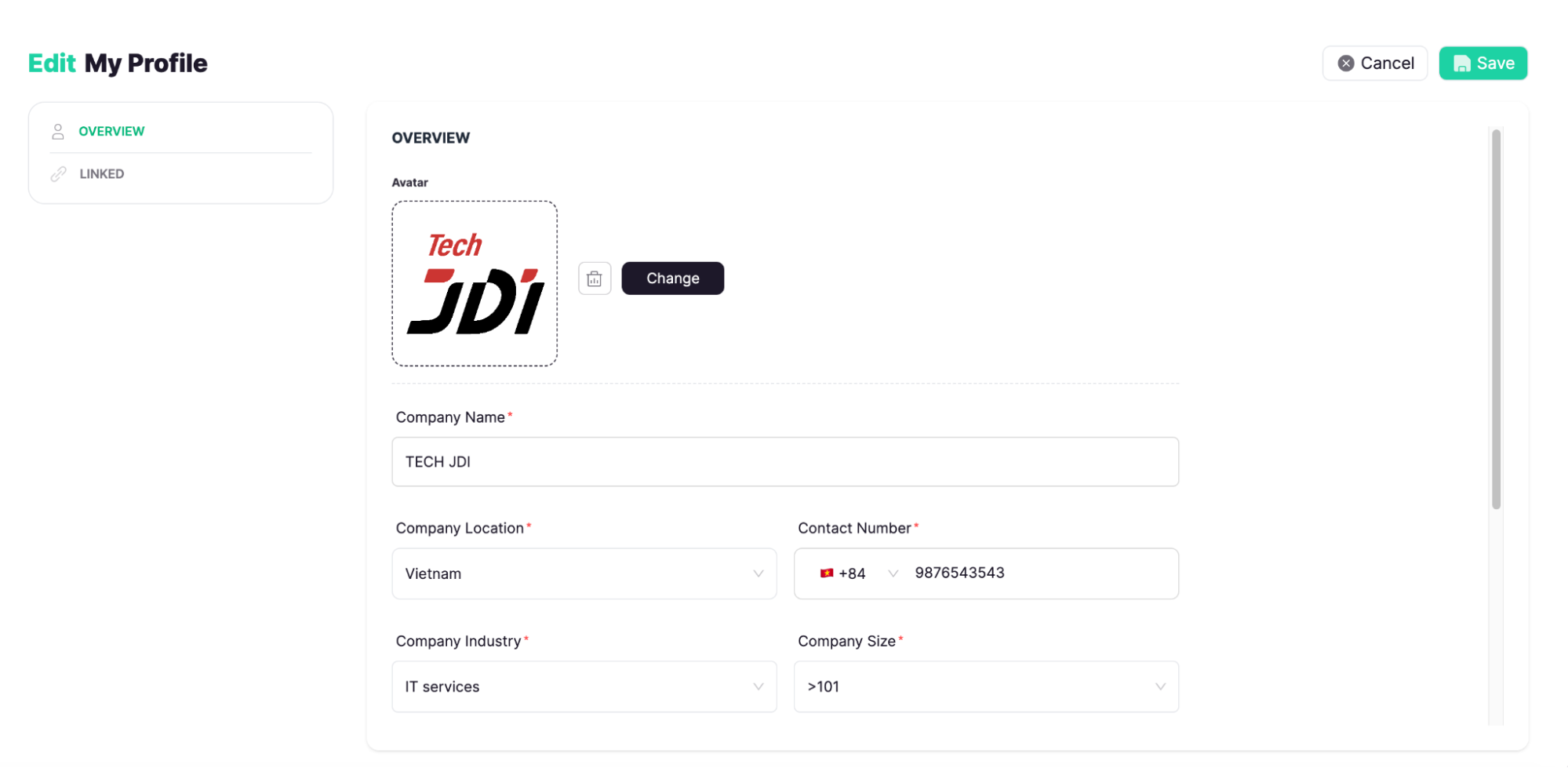Click the trash icon to delete the avatar
Viewport: 1568px width, 768px height.
pyautogui.click(x=594, y=278)
